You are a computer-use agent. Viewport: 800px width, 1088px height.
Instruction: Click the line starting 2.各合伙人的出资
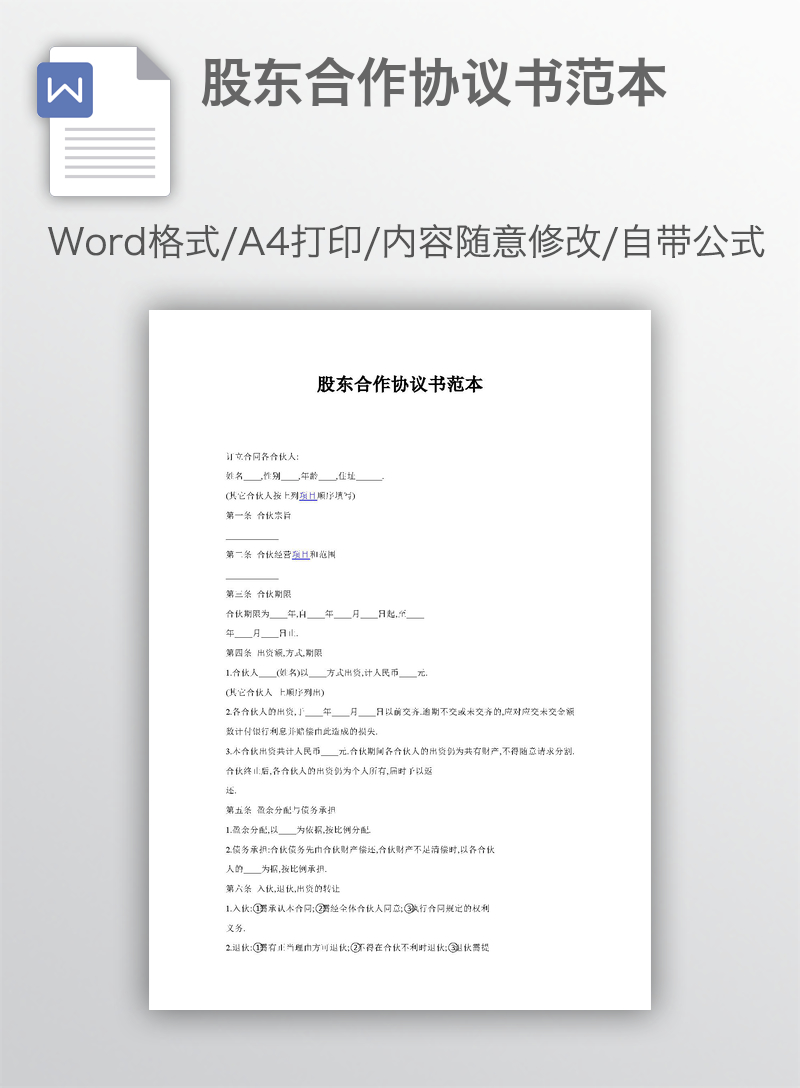pyautogui.click(x=400, y=712)
